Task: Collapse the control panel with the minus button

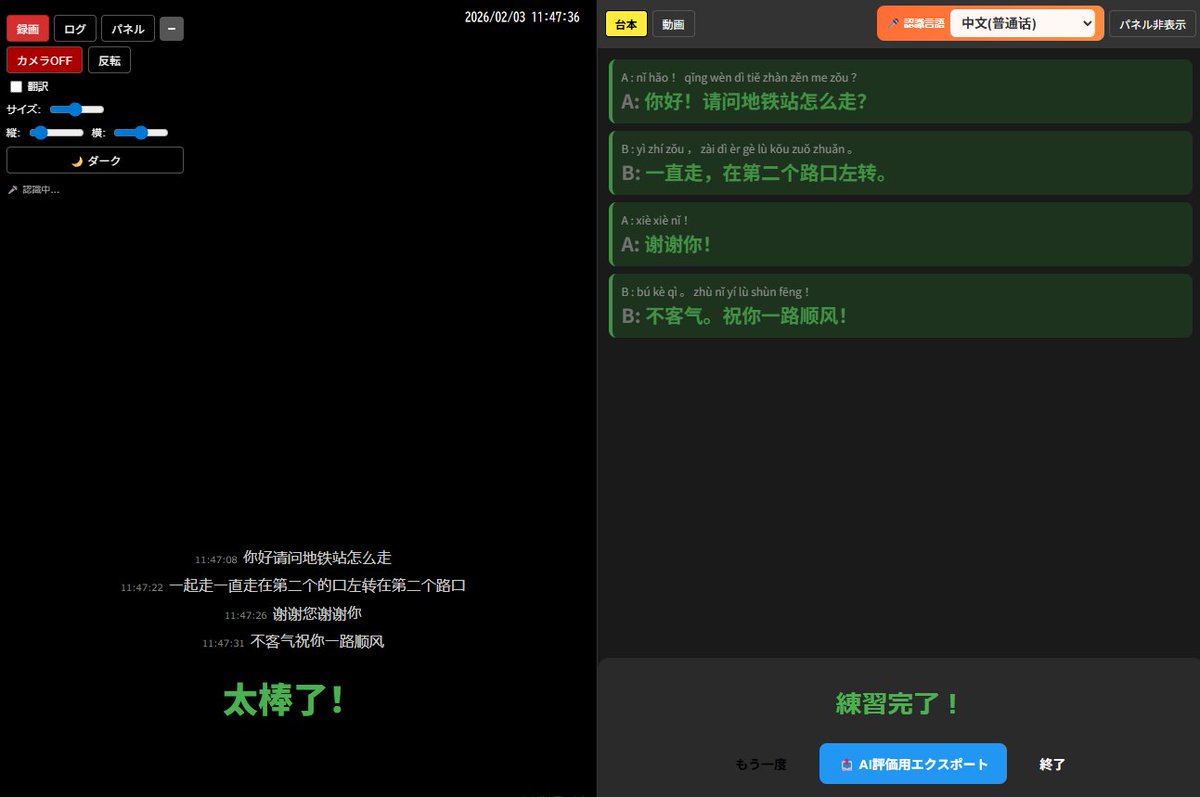Action: click(x=171, y=28)
